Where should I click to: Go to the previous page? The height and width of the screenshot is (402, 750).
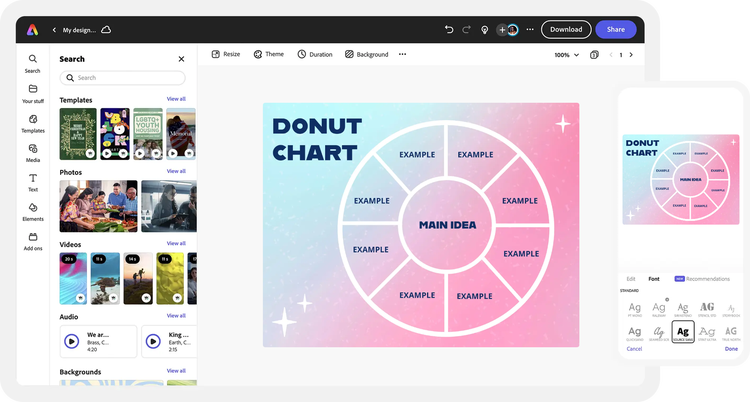pyautogui.click(x=611, y=55)
